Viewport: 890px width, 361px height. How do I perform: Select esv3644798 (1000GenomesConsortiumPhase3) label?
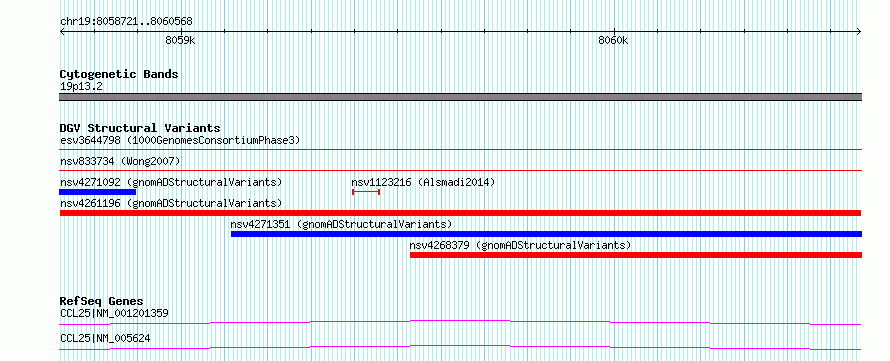point(180,140)
